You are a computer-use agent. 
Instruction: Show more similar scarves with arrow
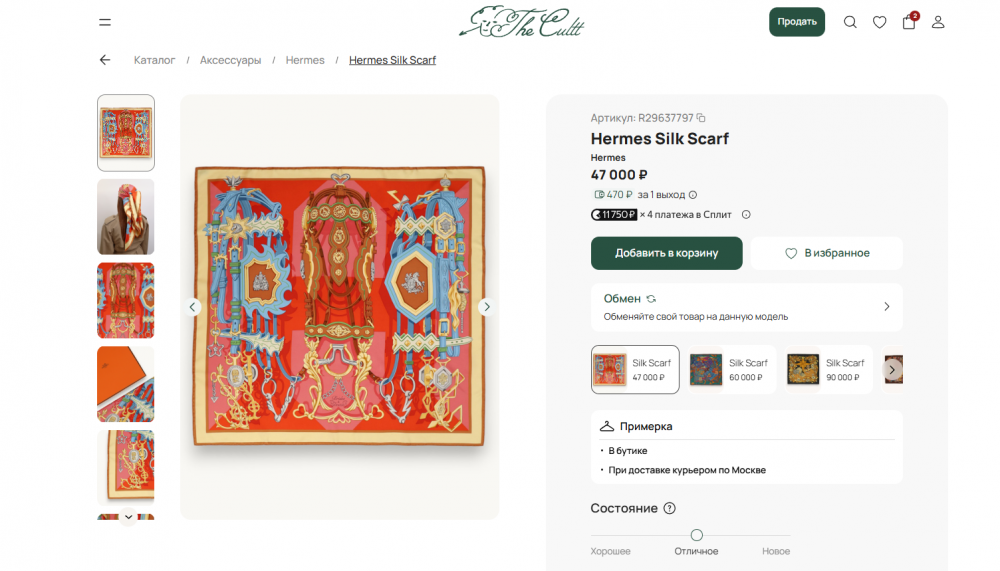(x=892, y=369)
